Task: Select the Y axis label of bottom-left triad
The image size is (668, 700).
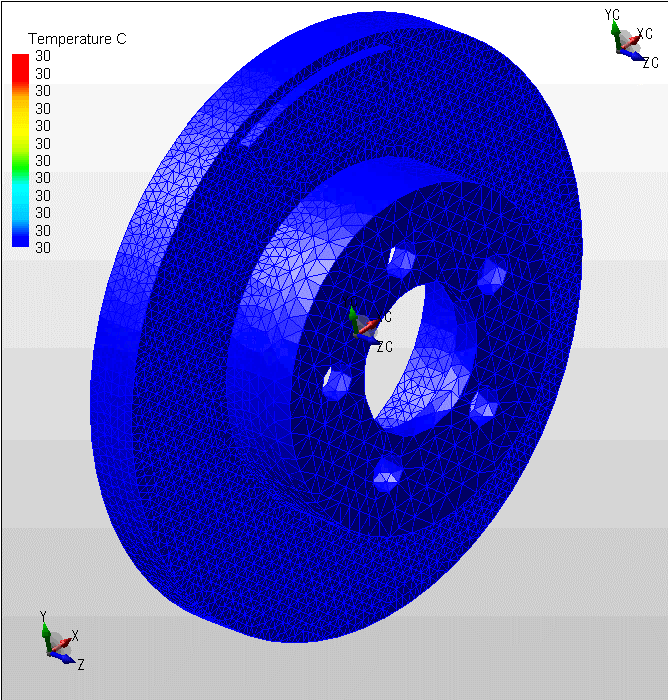Action: click(43, 616)
